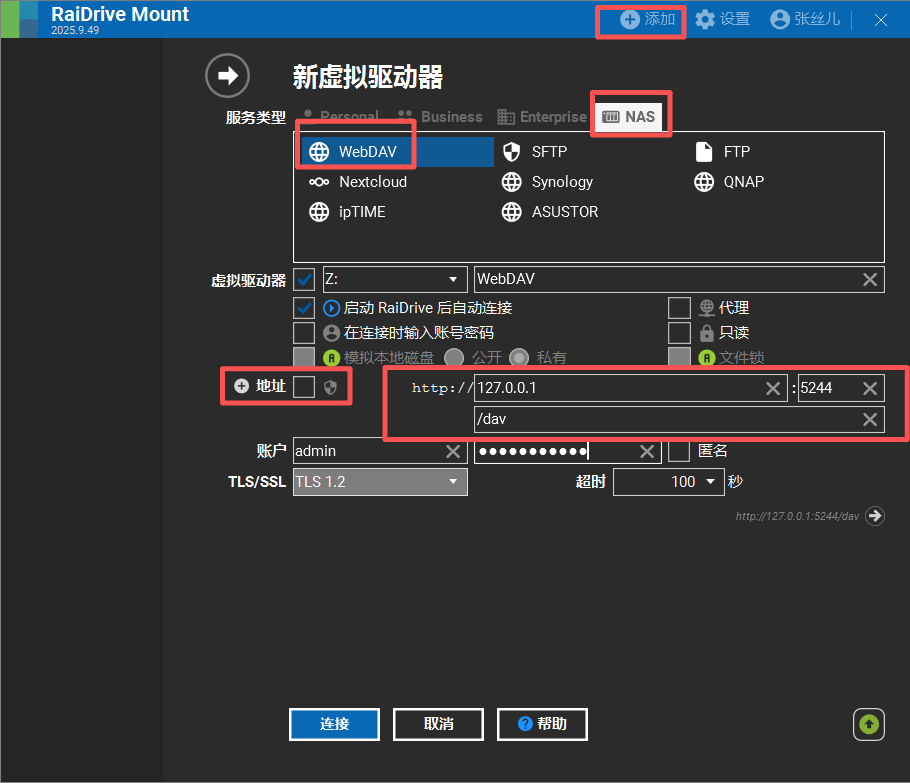Uncheck 启动 RaiDrive 后自动连接 option
The height and width of the screenshot is (783, 910).
[304, 307]
